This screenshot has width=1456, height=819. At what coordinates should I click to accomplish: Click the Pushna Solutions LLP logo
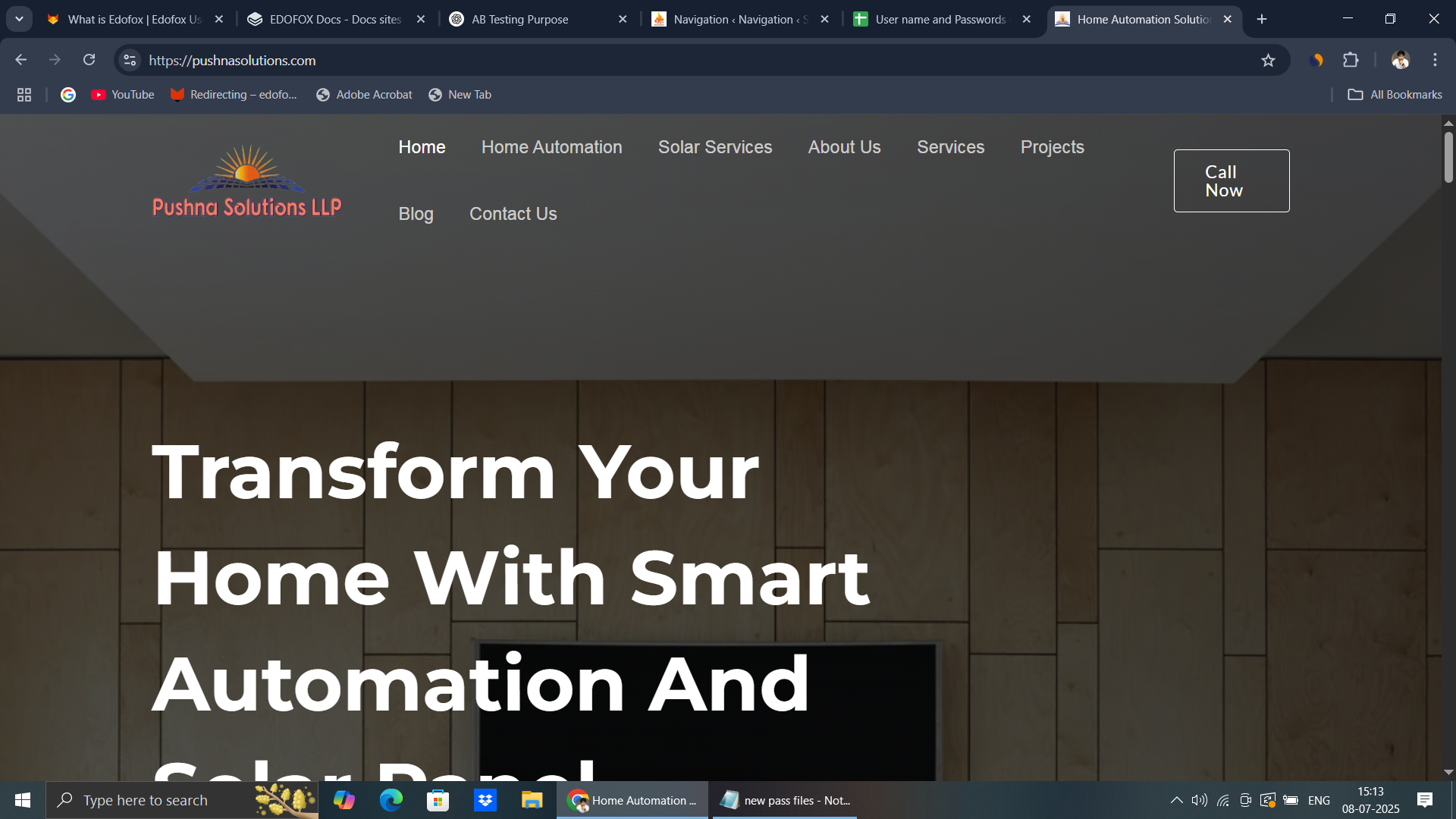[246, 181]
